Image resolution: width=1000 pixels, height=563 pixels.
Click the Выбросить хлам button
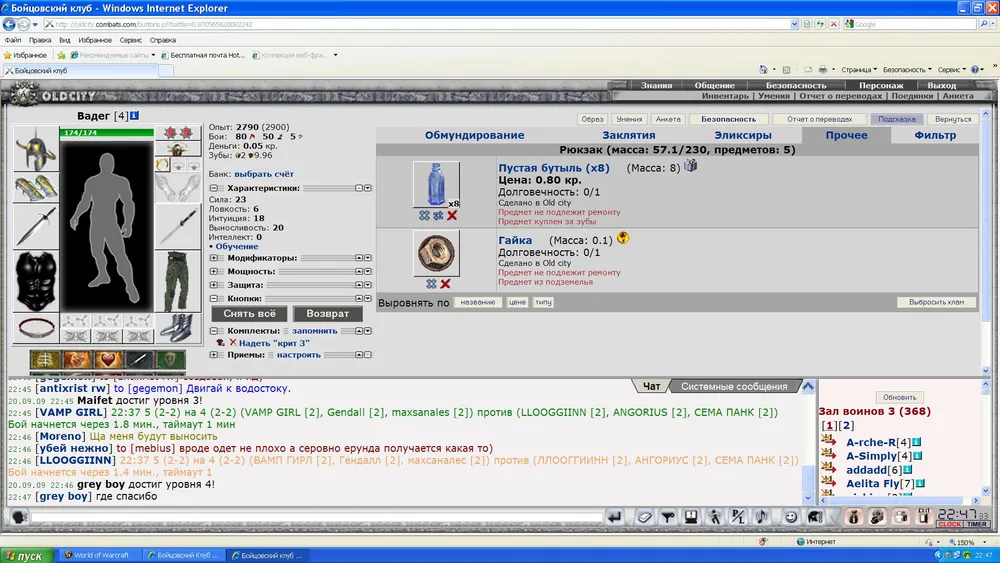point(936,302)
